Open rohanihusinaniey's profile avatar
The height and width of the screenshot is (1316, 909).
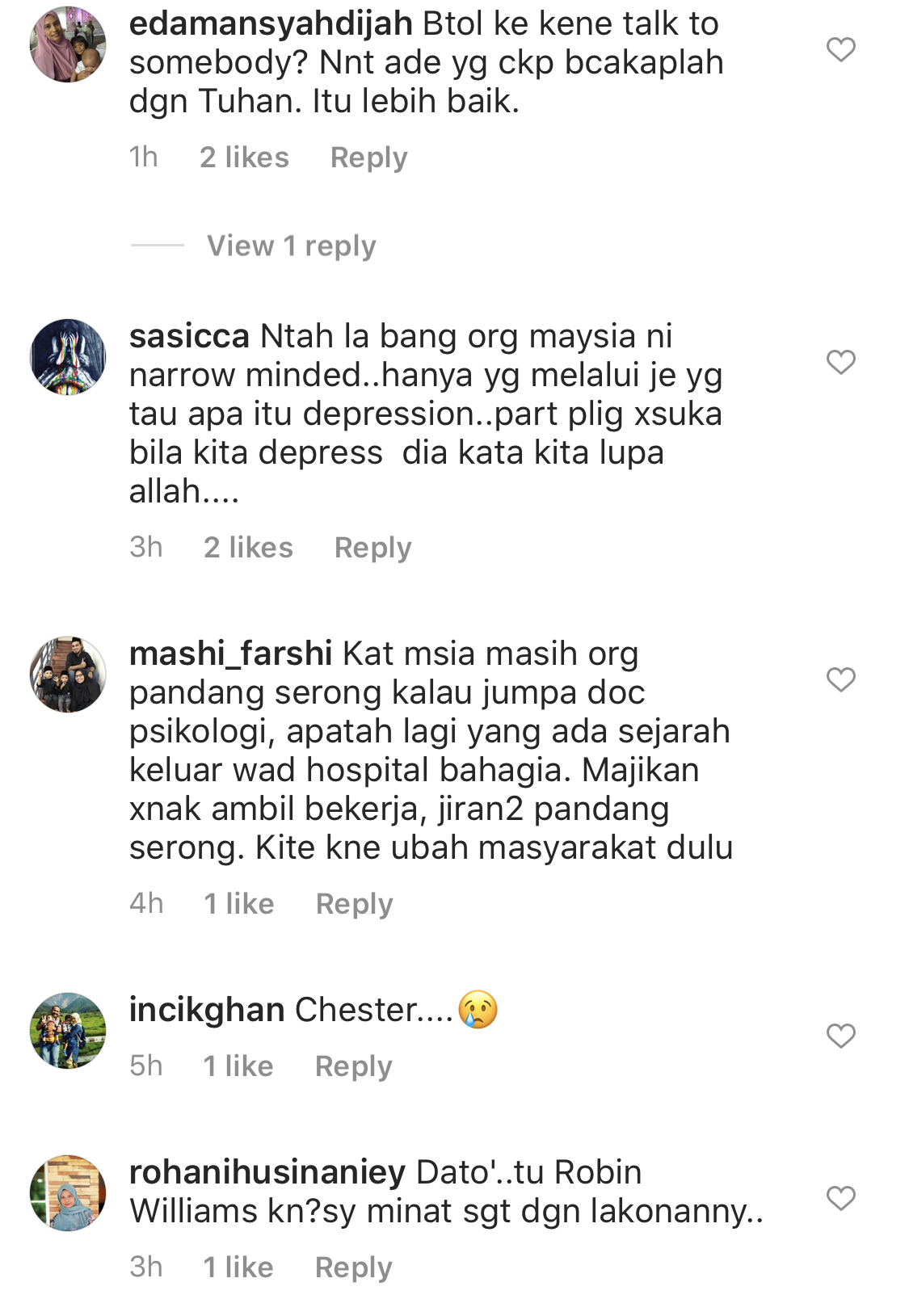coord(68,1193)
